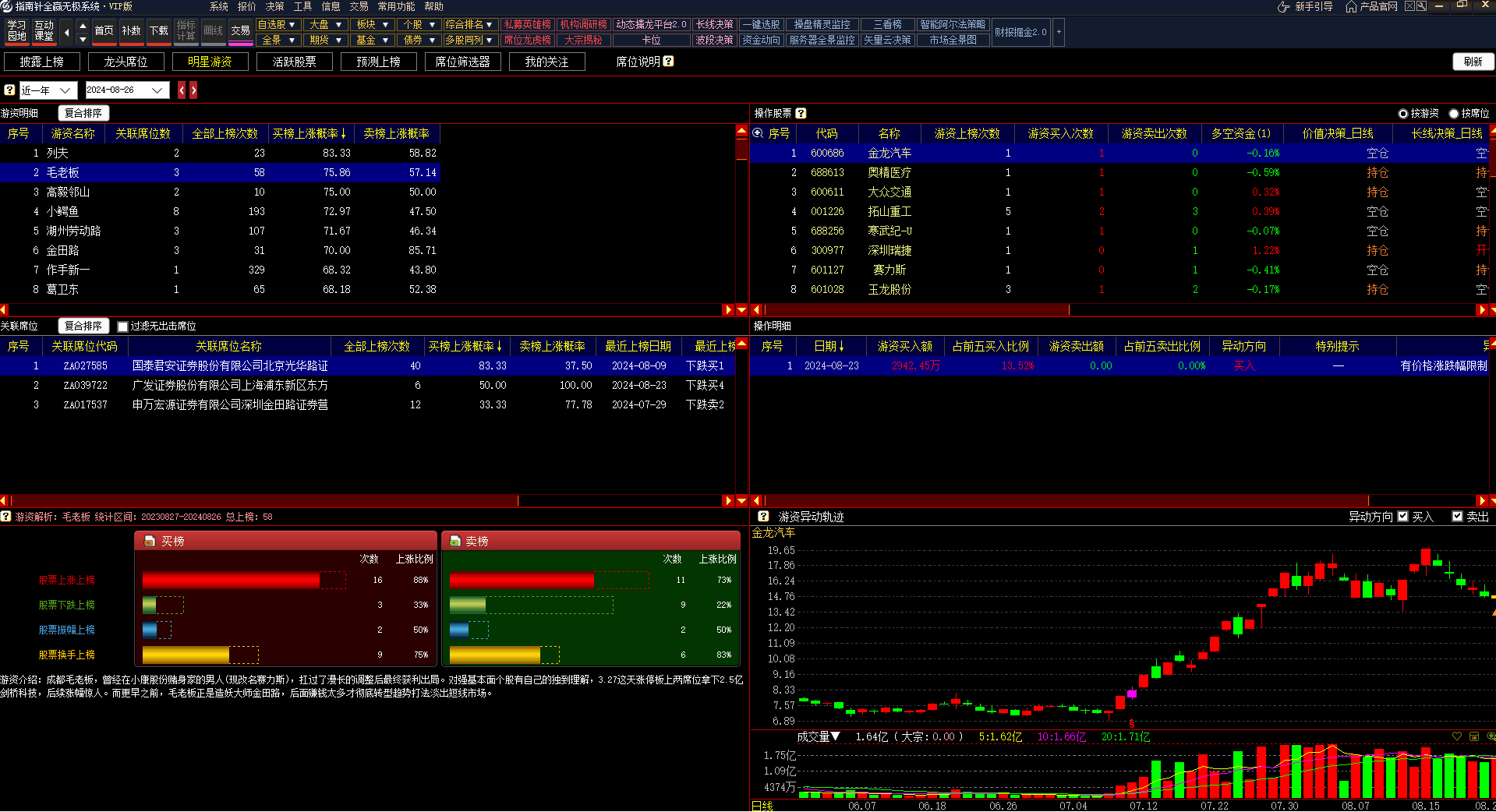
Task: Select the 按席位 radio button
Action: pos(1454,114)
